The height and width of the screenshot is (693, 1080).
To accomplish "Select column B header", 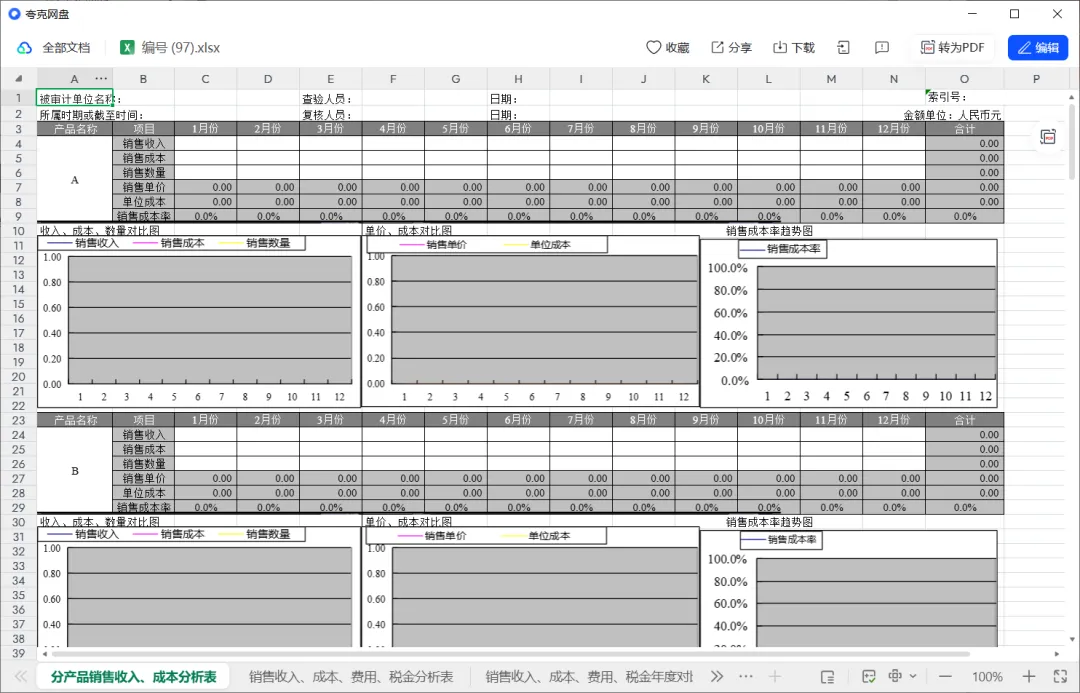I will 143,79.
